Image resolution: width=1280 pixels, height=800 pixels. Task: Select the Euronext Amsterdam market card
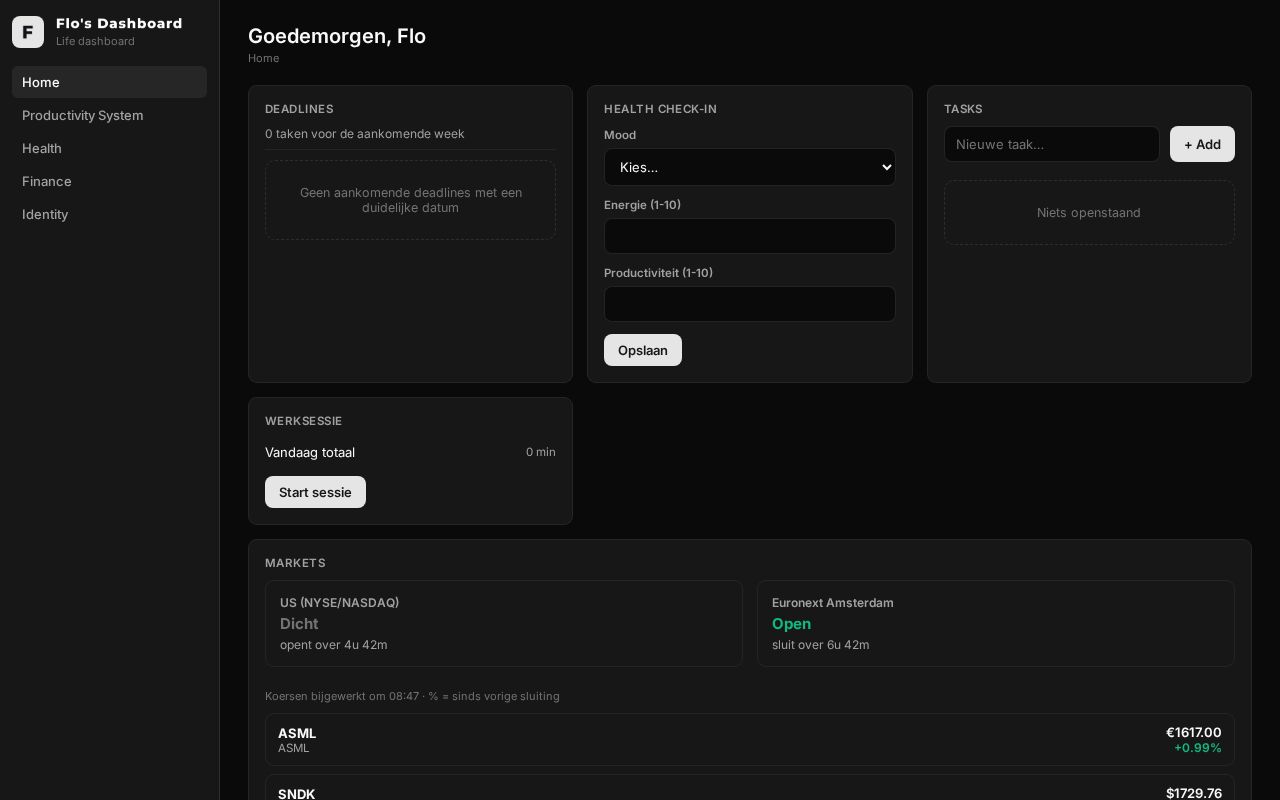click(996, 623)
